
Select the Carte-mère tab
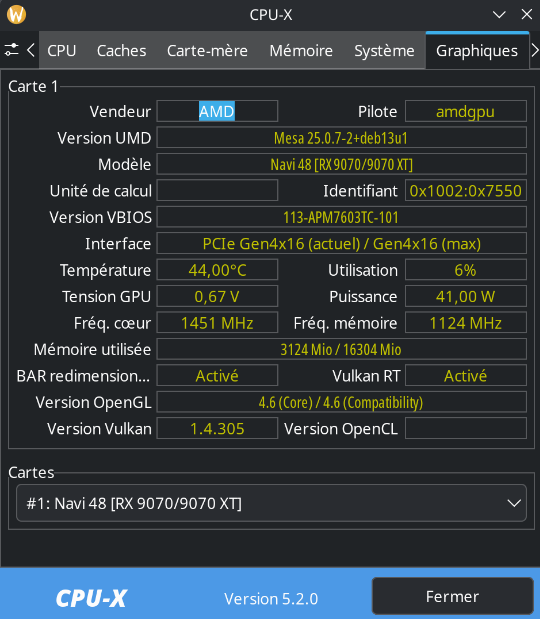207,51
